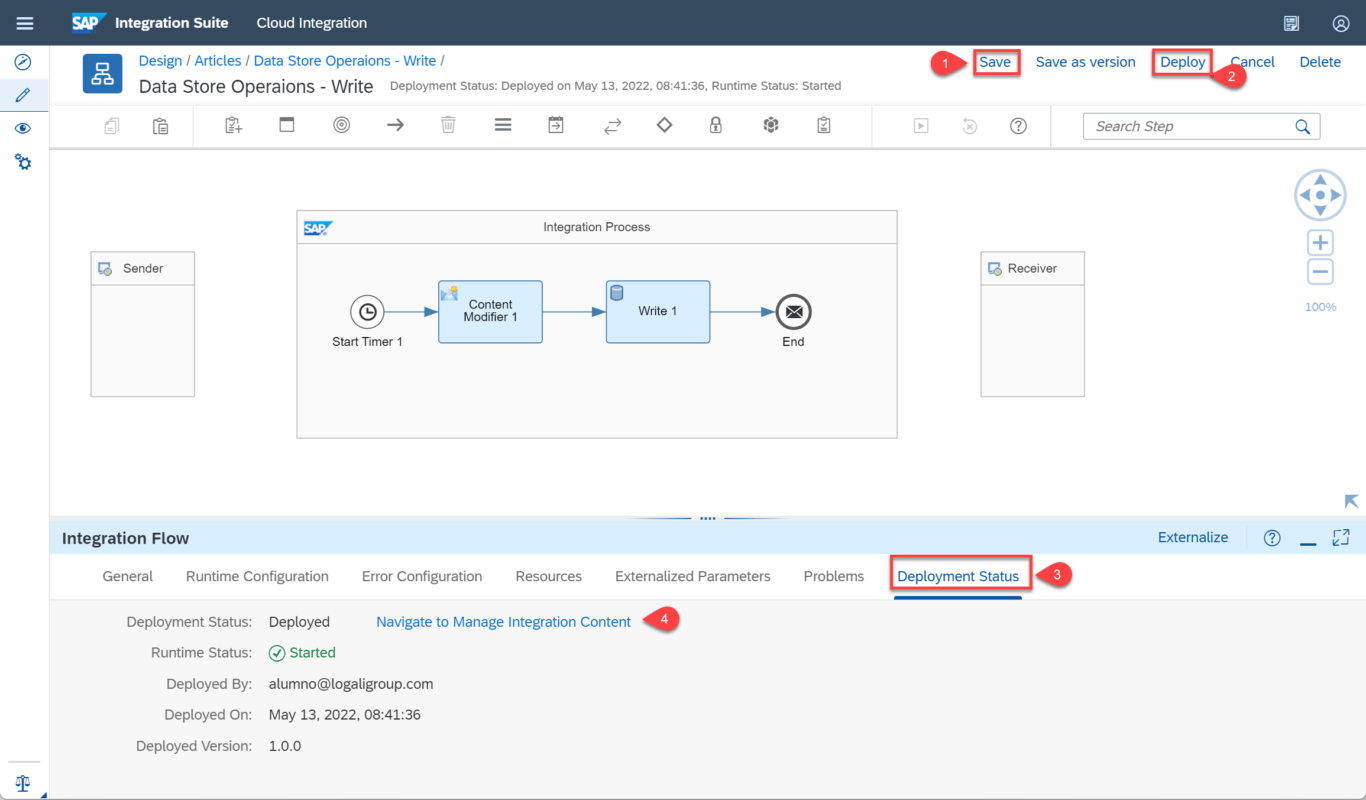Click the Delete trash toolbar icon
This screenshot has height=800, width=1366.
click(449, 125)
